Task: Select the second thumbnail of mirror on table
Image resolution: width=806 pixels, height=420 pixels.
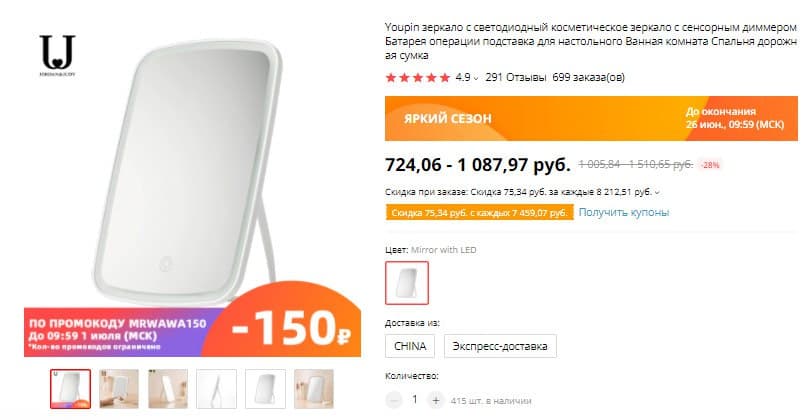Action: point(119,389)
